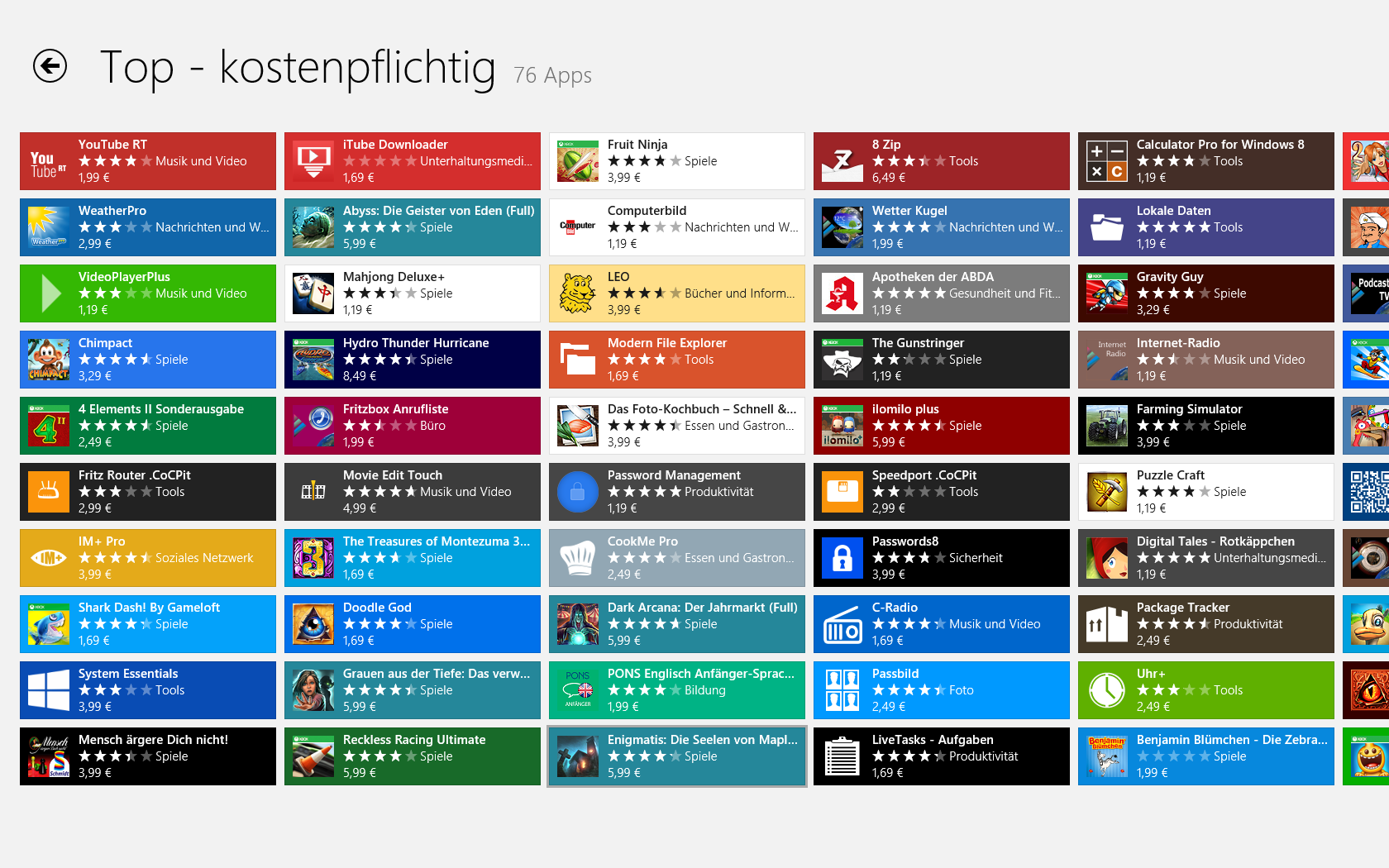The image size is (1389, 868).
Task: Open the System Essentials Windows logo icon
Action: point(49,690)
